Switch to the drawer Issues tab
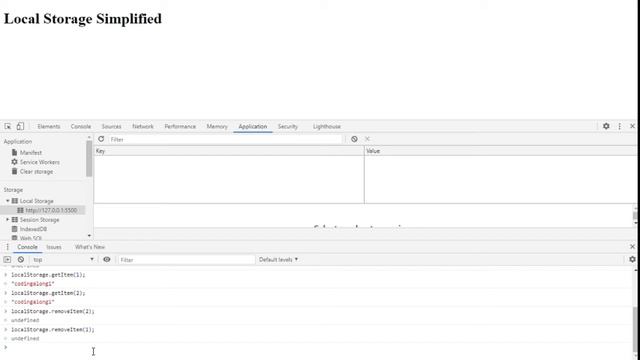Viewport: 640px width, 360px height. click(x=54, y=247)
